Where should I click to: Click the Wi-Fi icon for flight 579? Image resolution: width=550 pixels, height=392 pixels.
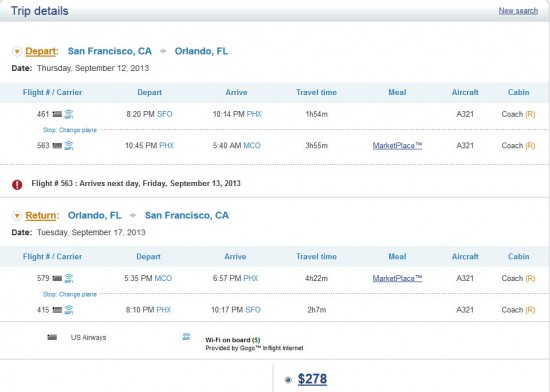69,278
